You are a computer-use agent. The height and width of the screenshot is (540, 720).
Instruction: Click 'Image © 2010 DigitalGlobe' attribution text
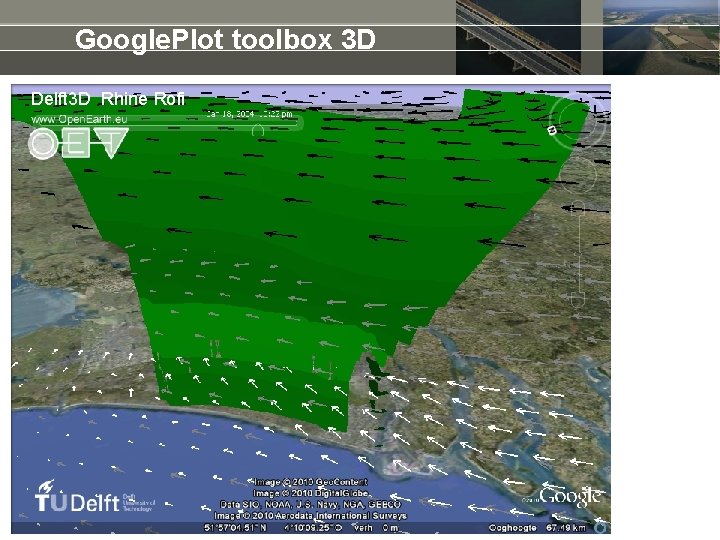(311, 493)
